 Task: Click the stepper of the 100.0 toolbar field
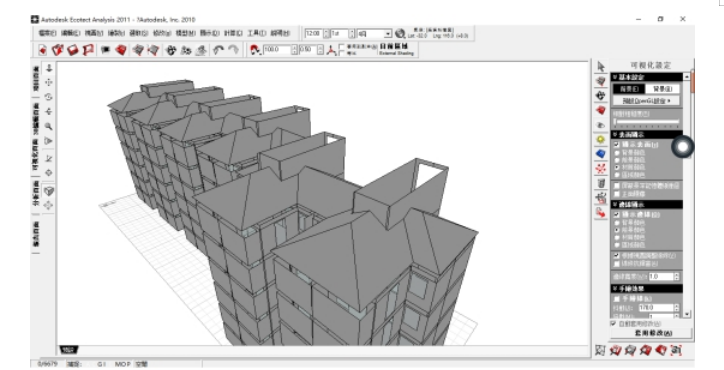(x=294, y=50)
